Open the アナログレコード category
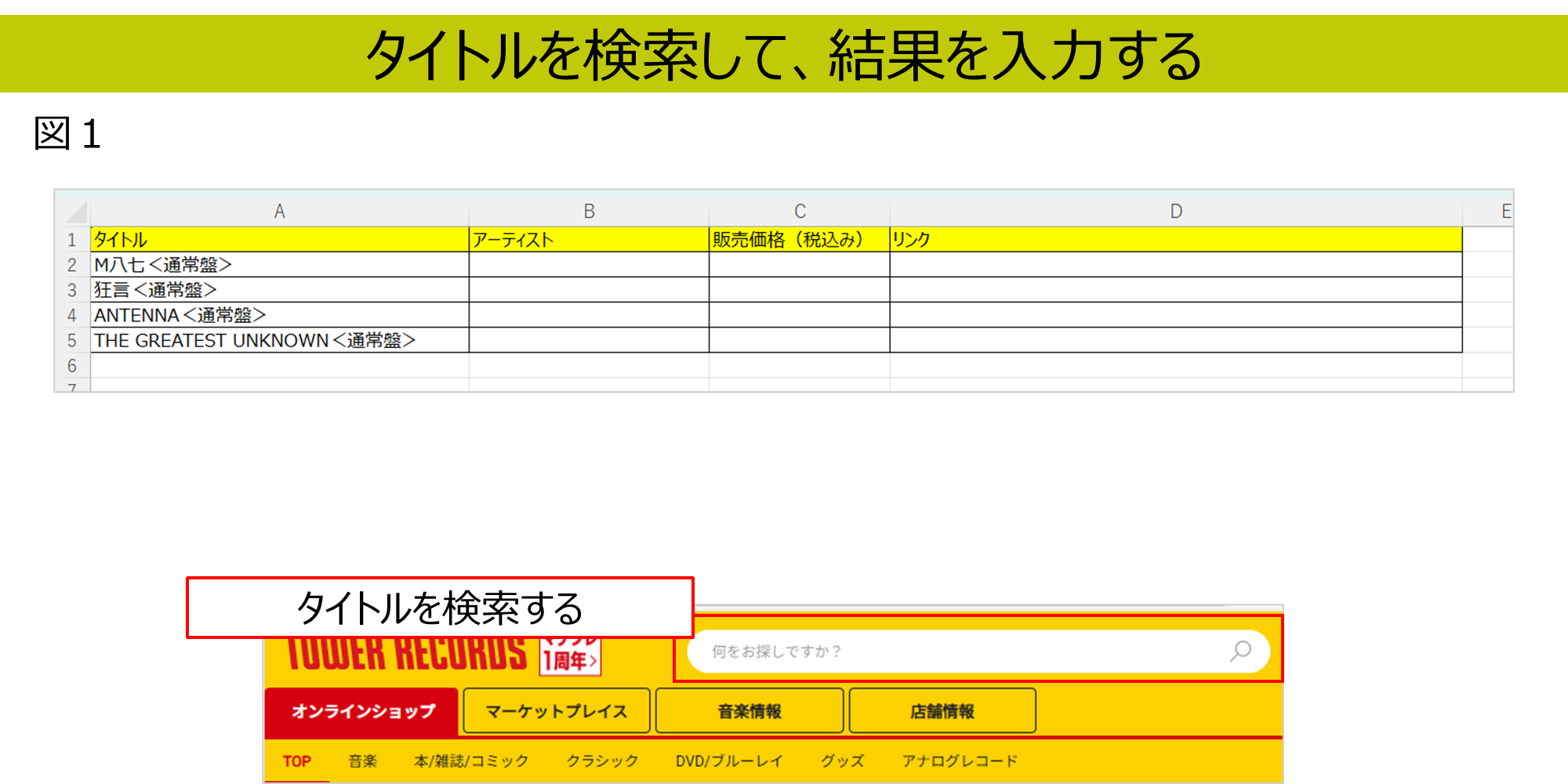 (960, 761)
